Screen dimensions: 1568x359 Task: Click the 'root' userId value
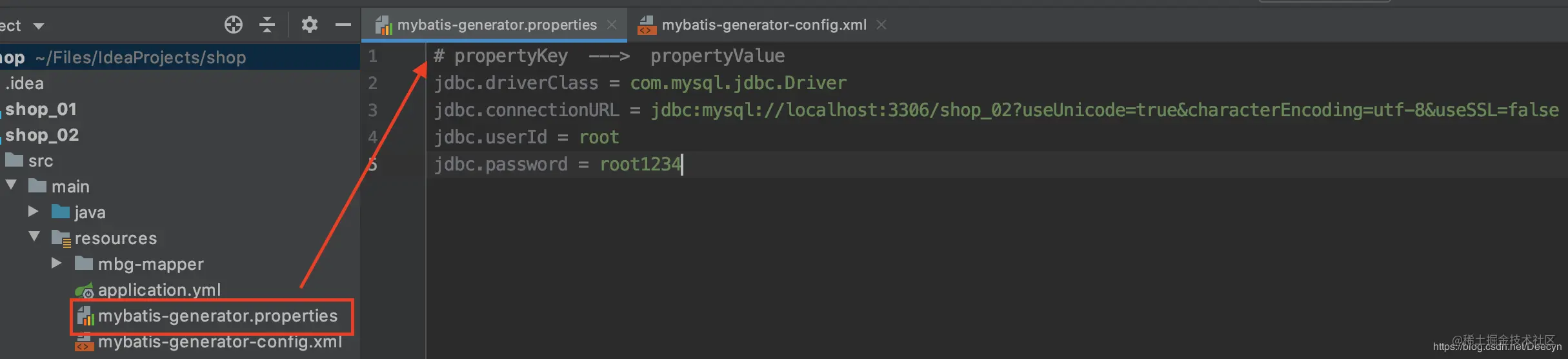(x=599, y=138)
